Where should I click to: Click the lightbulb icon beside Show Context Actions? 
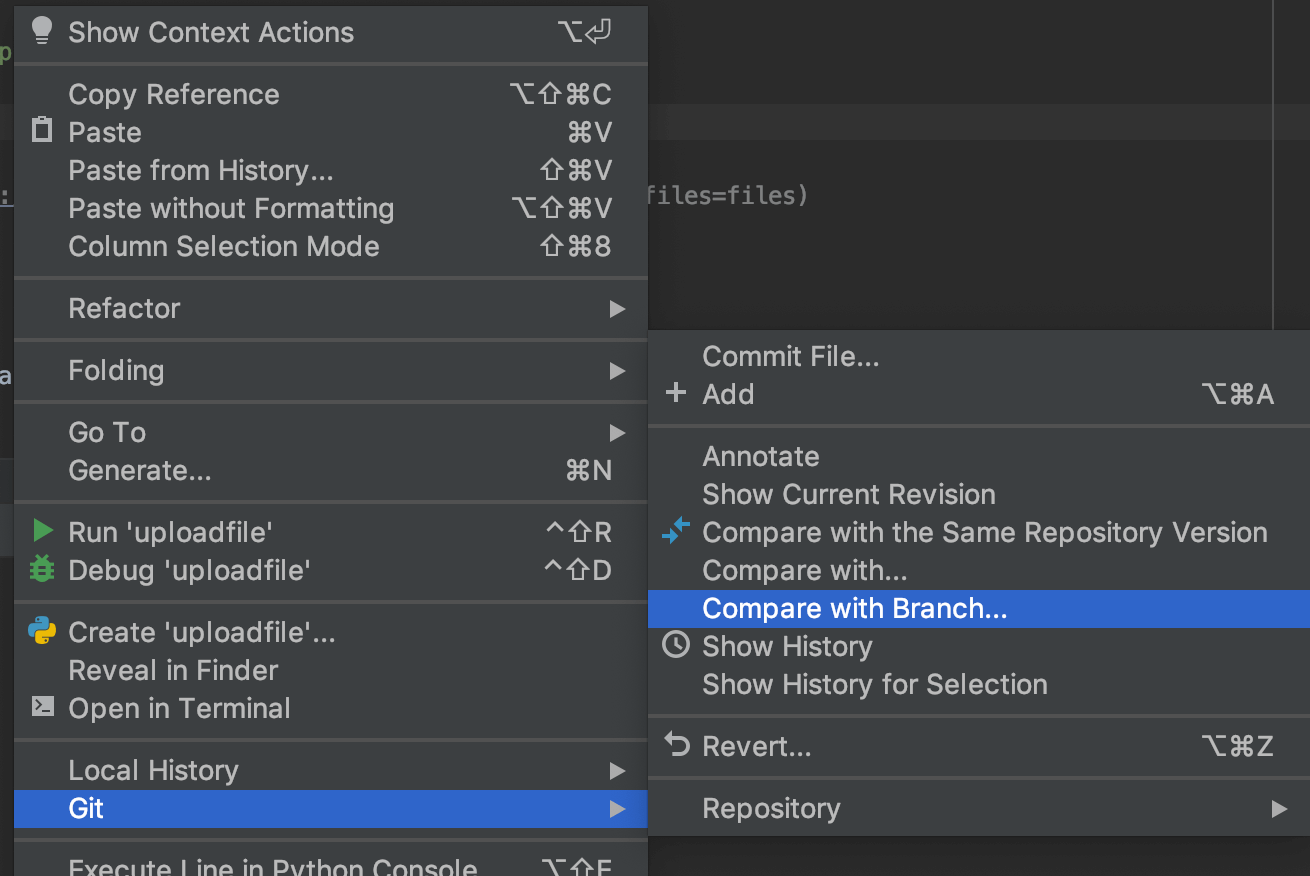point(42,31)
